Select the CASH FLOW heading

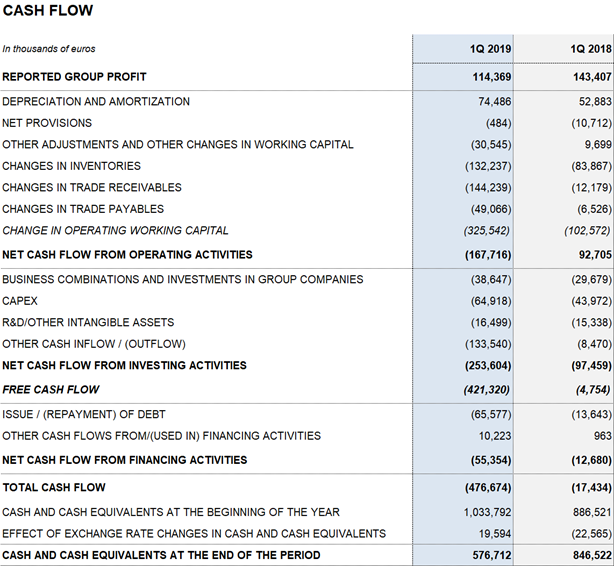coord(48,11)
